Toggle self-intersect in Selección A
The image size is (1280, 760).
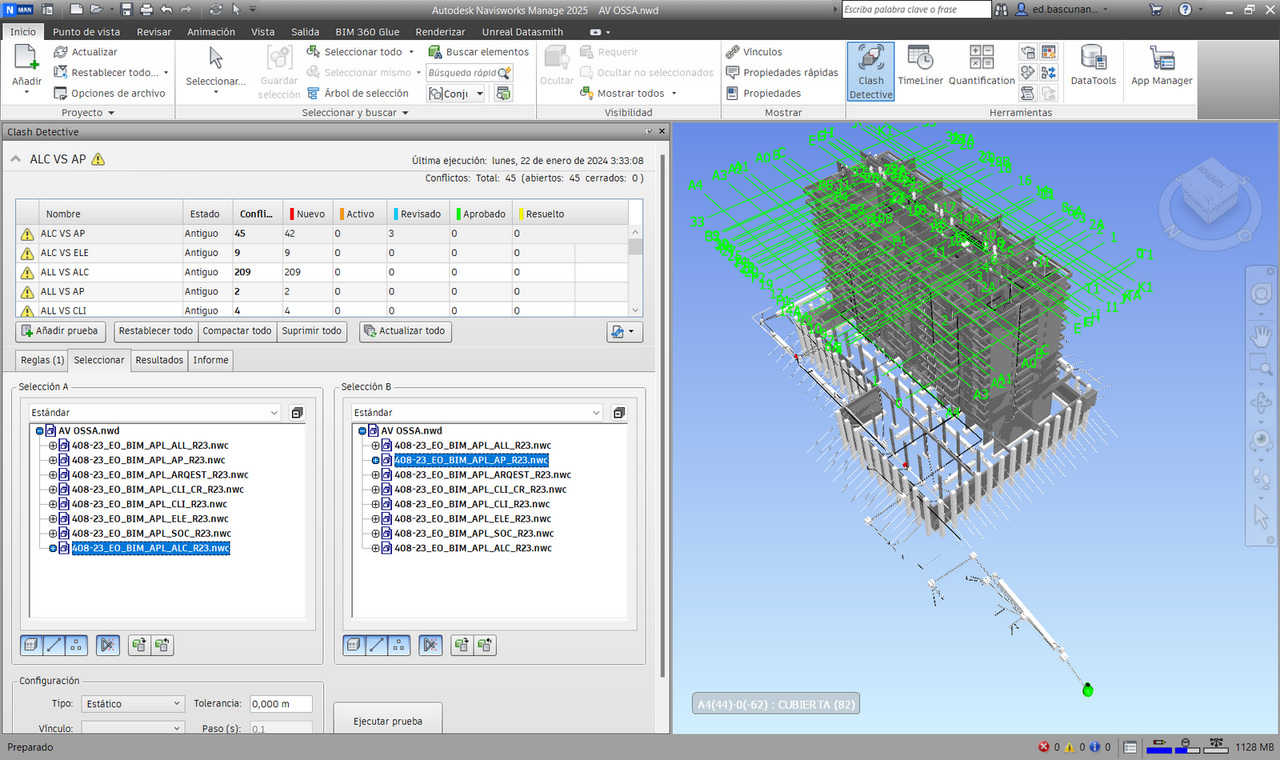109,645
